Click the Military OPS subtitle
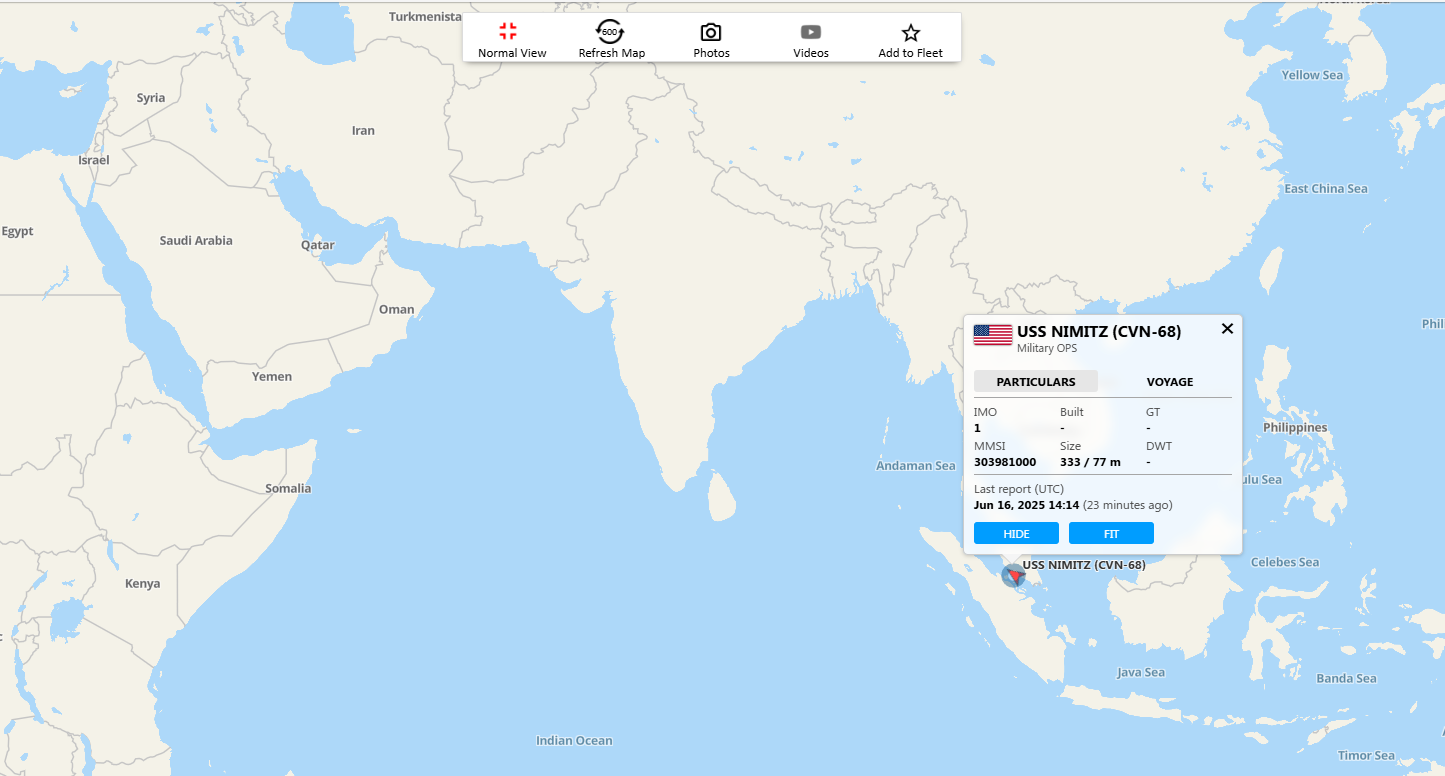This screenshot has height=776, width=1445. click(x=1047, y=349)
